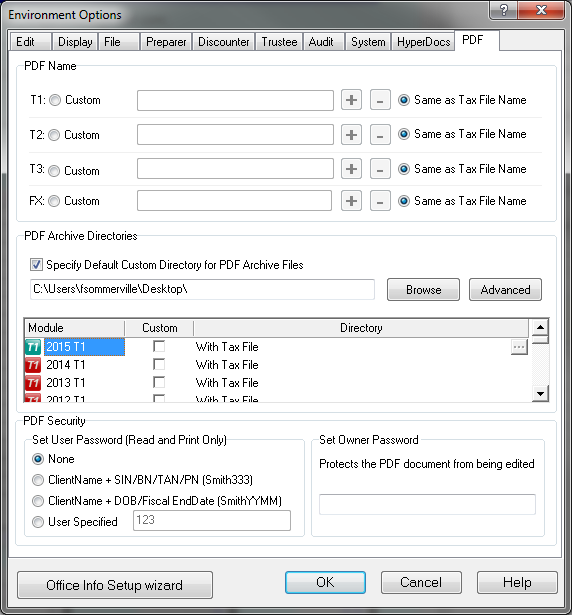Check Custom box for 2014 T1
This screenshot has height=615, width=572.
(x=159, y=364)
